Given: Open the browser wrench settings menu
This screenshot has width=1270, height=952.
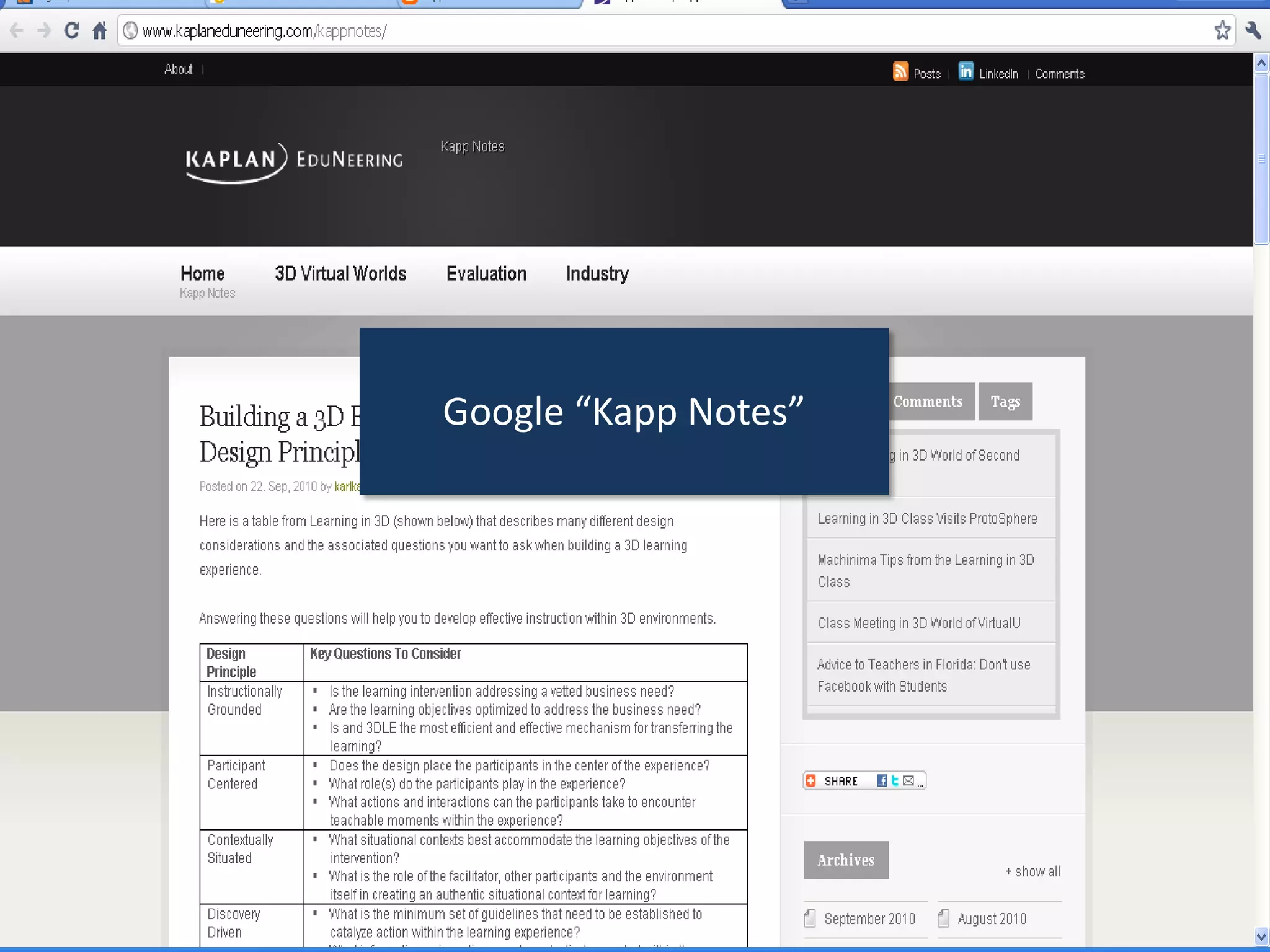Looking at the screenshot, I should click(1253, 30).
